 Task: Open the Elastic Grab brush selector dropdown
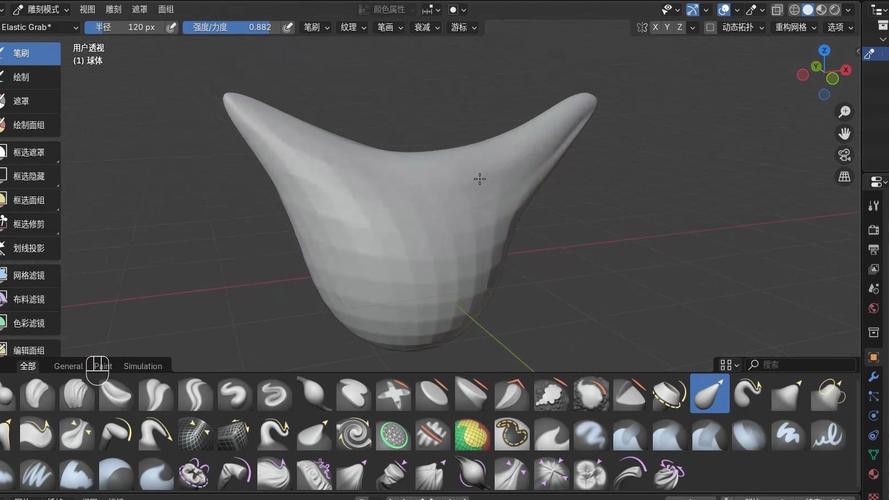coord(40,27)
